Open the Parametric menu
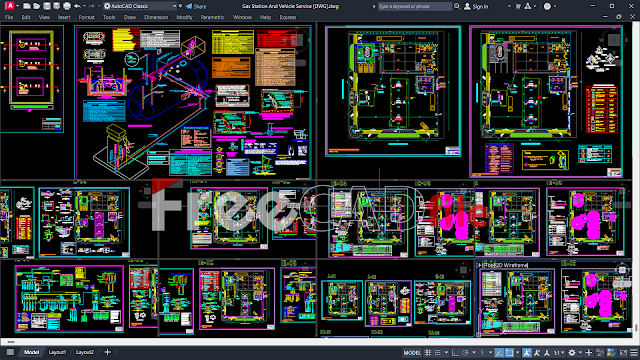 (x=212, y=17)
